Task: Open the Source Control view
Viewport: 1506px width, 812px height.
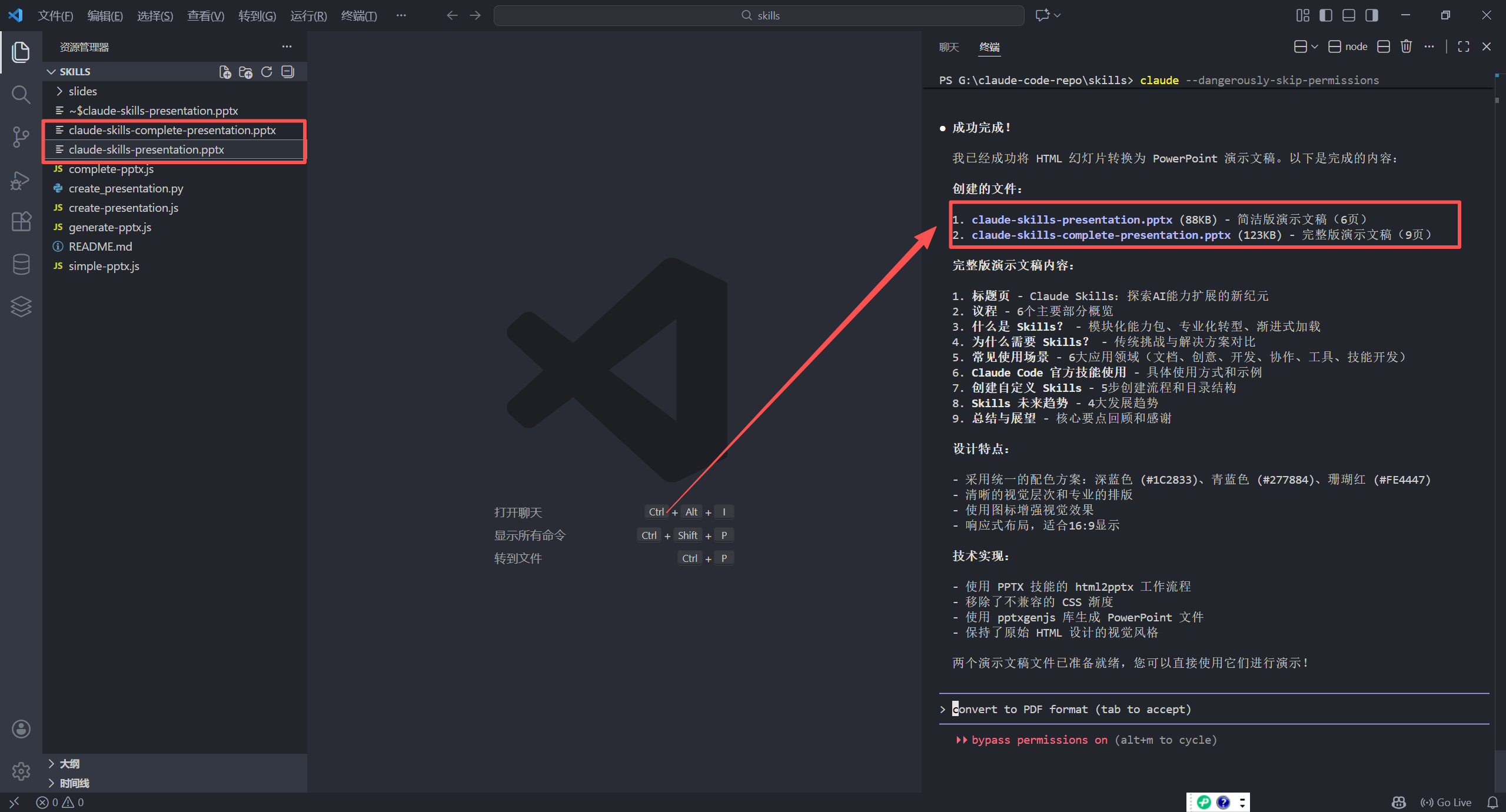Action: pyautogui.click(x=21, y=137)
